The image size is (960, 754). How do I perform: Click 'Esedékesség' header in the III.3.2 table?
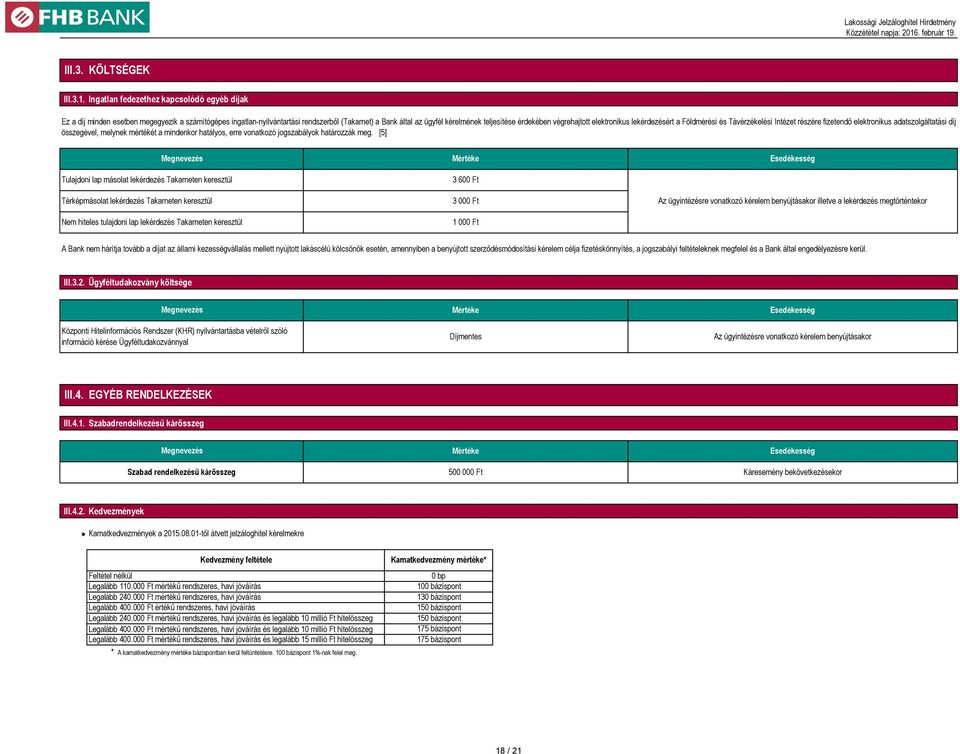[x=792, y=310]
